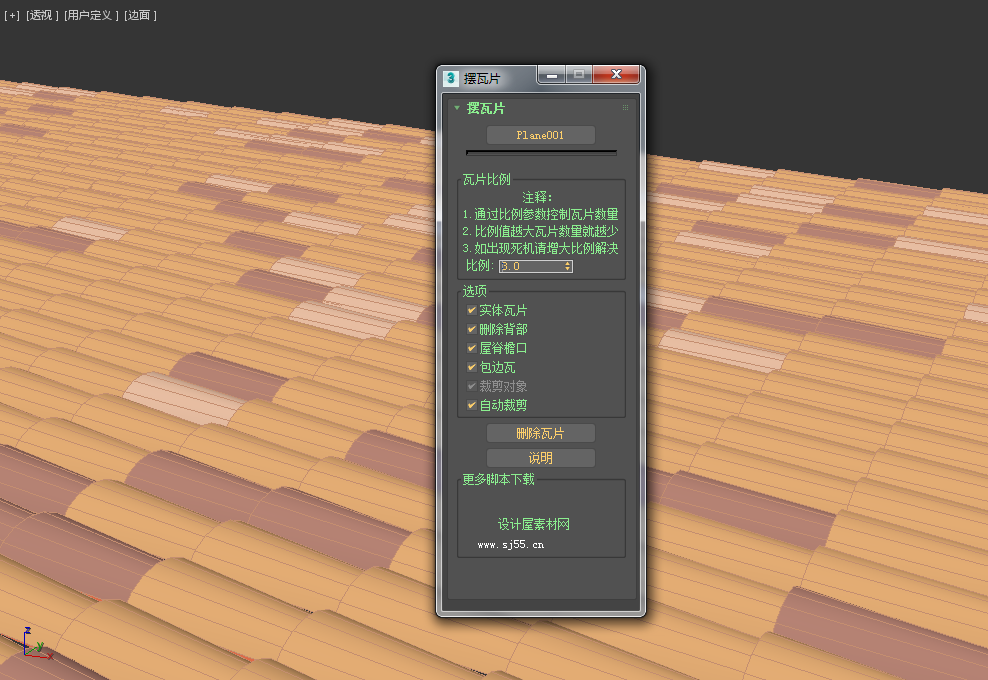Click the 3ds Max logo icon on 摆瓦片 title bar
The height and width of the screenshot is (680, 988).
450,76
